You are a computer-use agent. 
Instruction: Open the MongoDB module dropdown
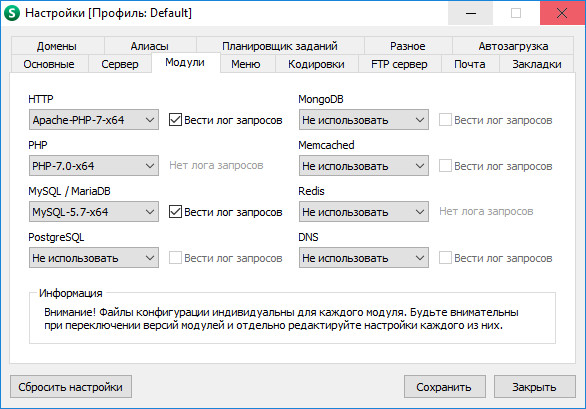tap(364, 120)
